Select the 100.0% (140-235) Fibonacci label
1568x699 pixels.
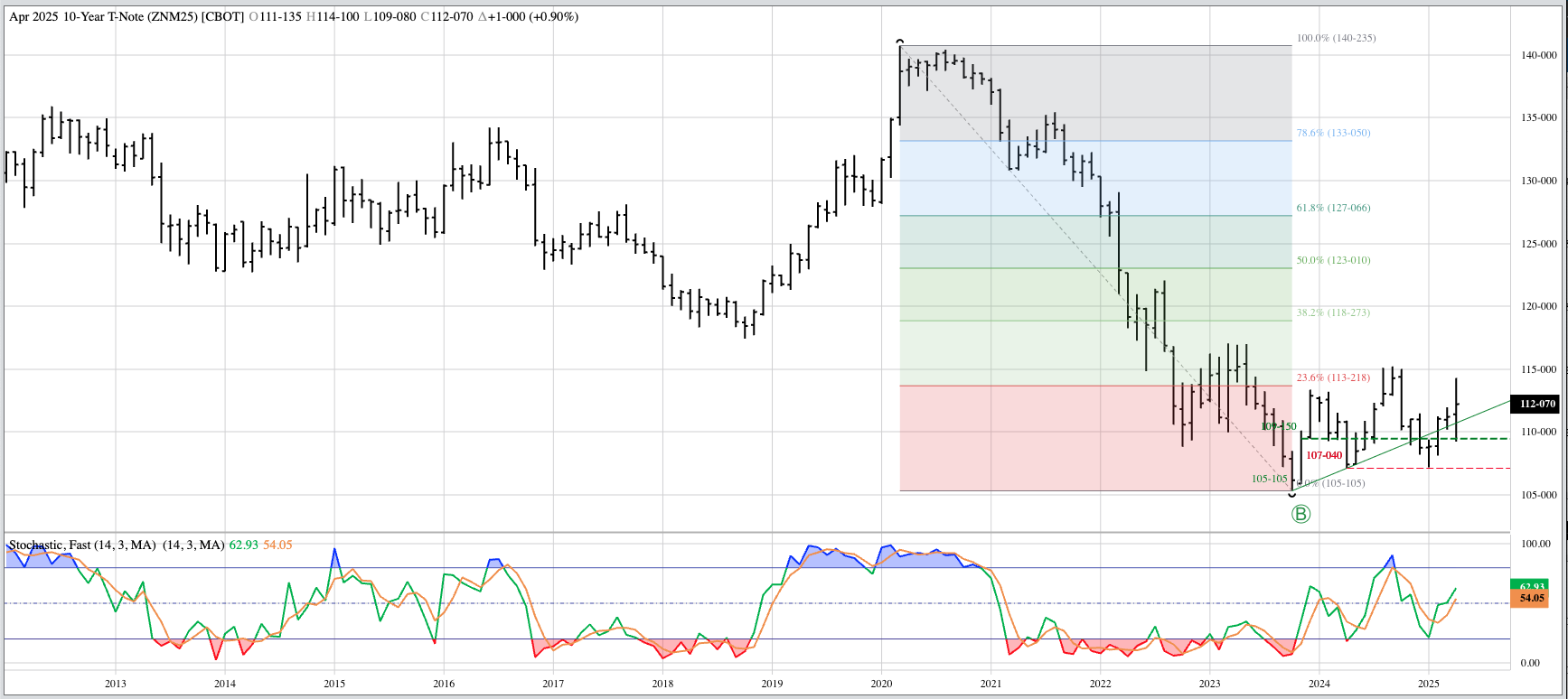(1336, 38)
